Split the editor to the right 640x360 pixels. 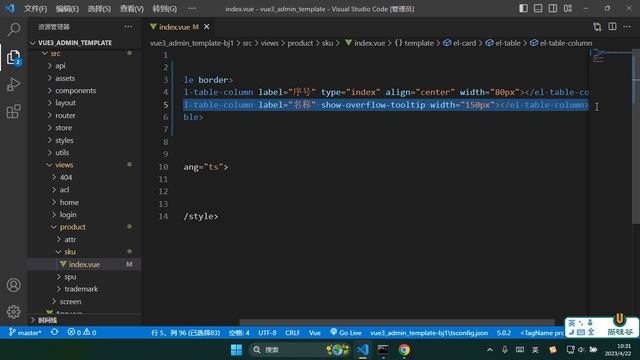612,27
